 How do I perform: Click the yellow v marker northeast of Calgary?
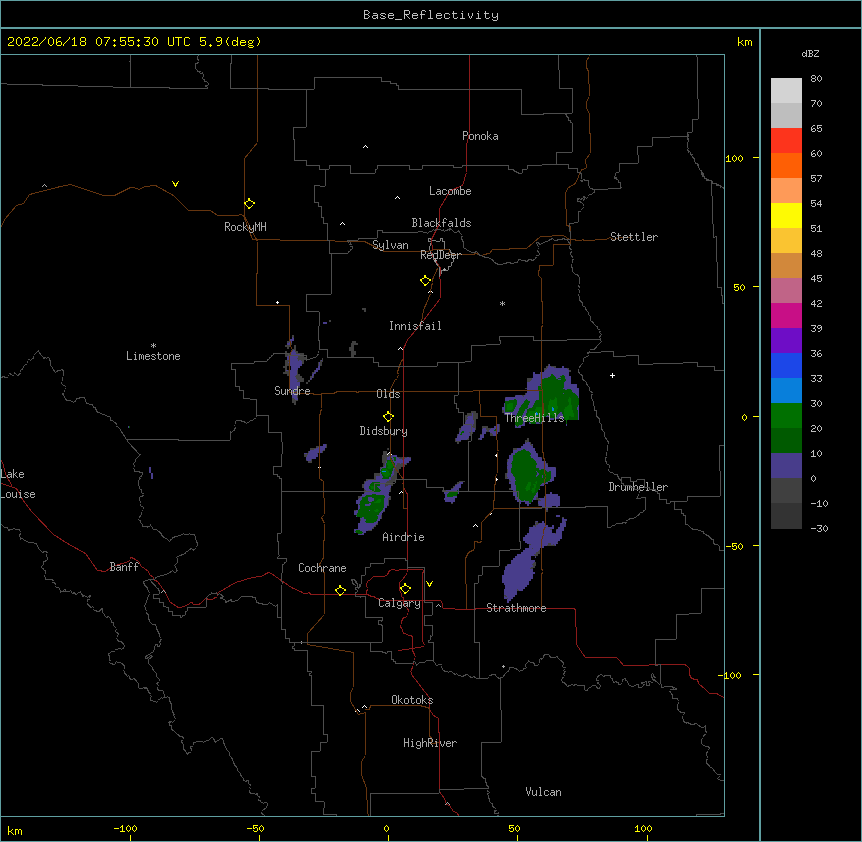[x=429, y=584]
